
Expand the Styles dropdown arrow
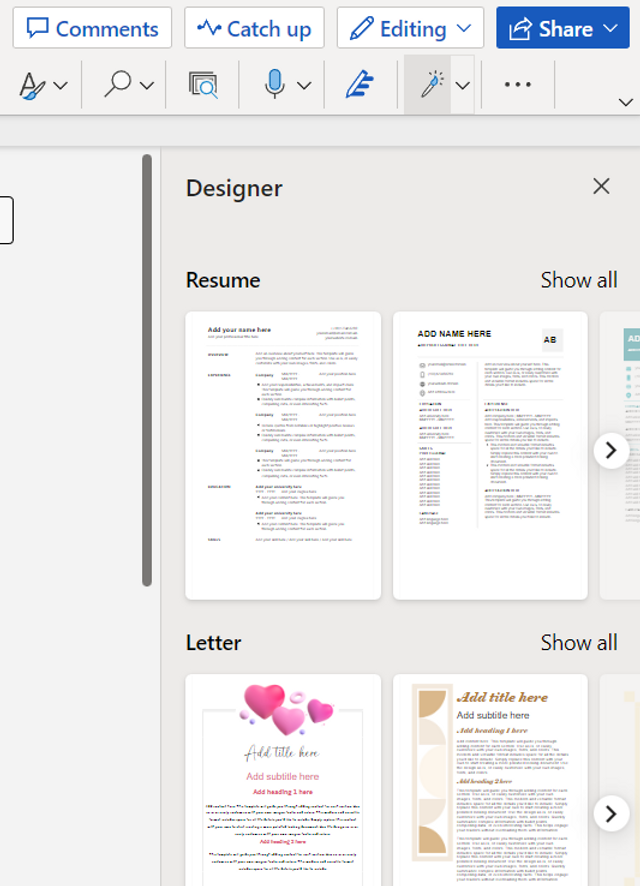coord(60,85)
